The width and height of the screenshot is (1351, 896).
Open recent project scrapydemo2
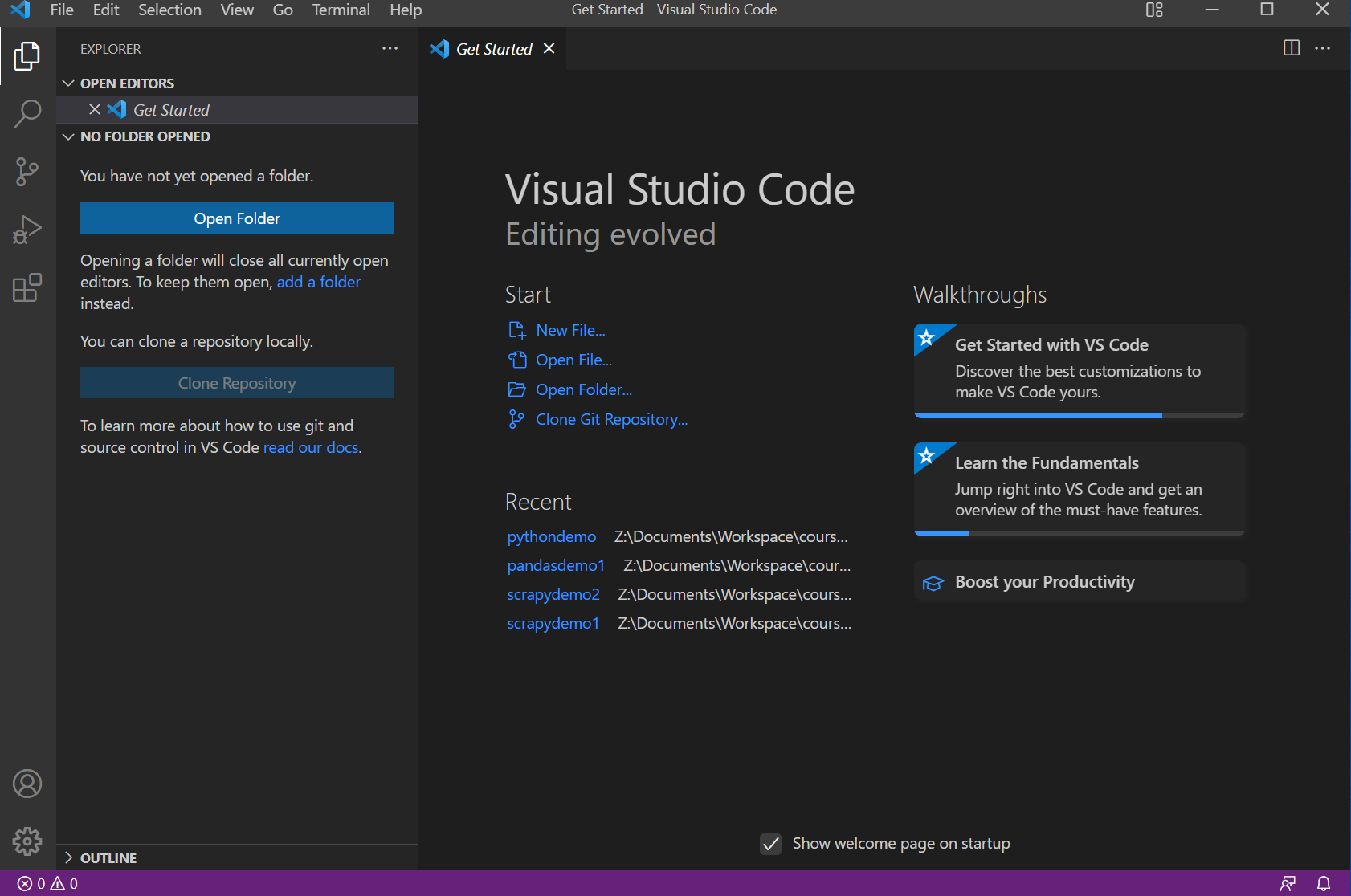point(553,594)
